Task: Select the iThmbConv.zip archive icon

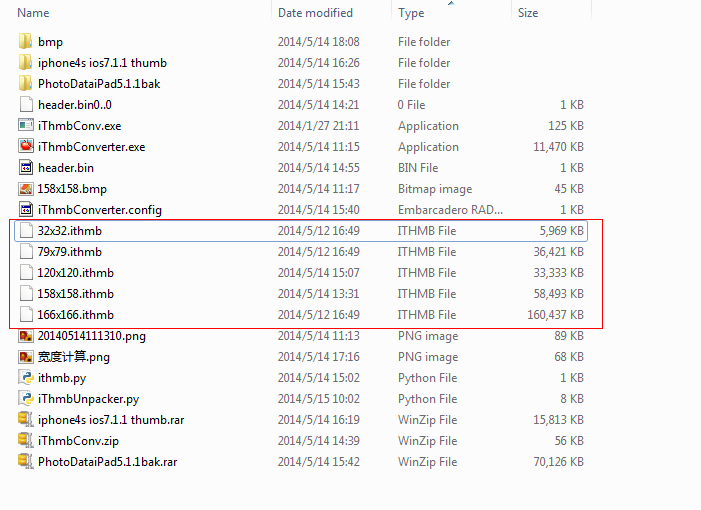Action: click(x=26, y=441)
